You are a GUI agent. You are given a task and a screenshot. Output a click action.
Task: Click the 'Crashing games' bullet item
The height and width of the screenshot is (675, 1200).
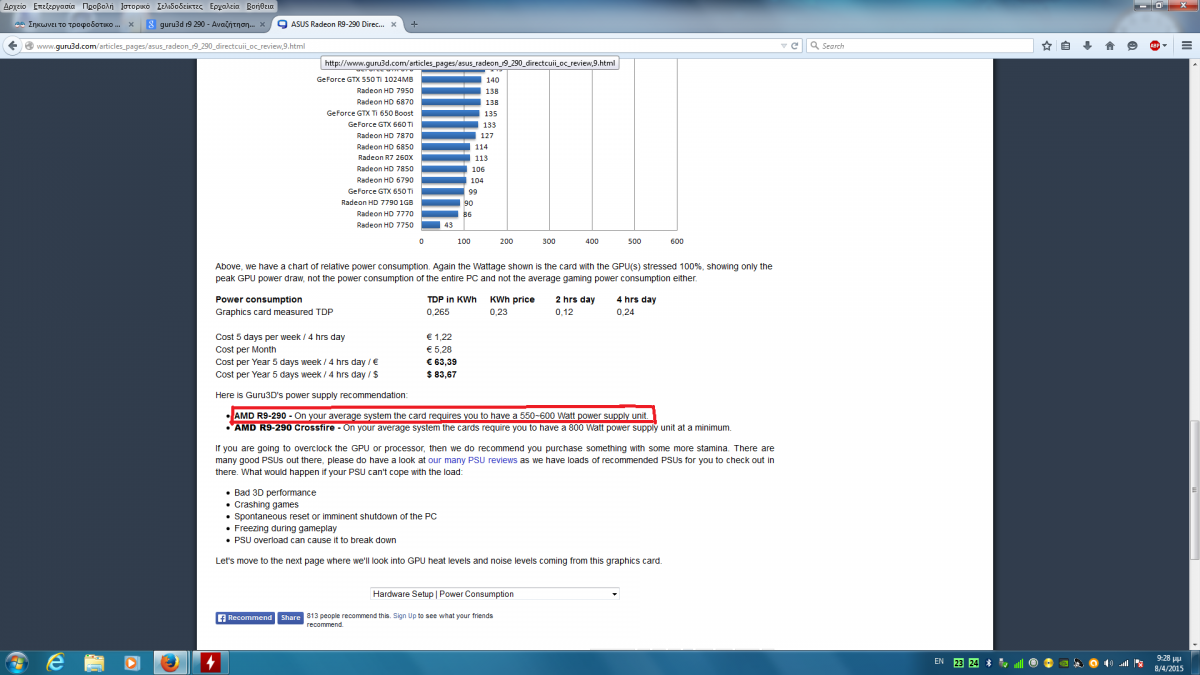point(266,505)
